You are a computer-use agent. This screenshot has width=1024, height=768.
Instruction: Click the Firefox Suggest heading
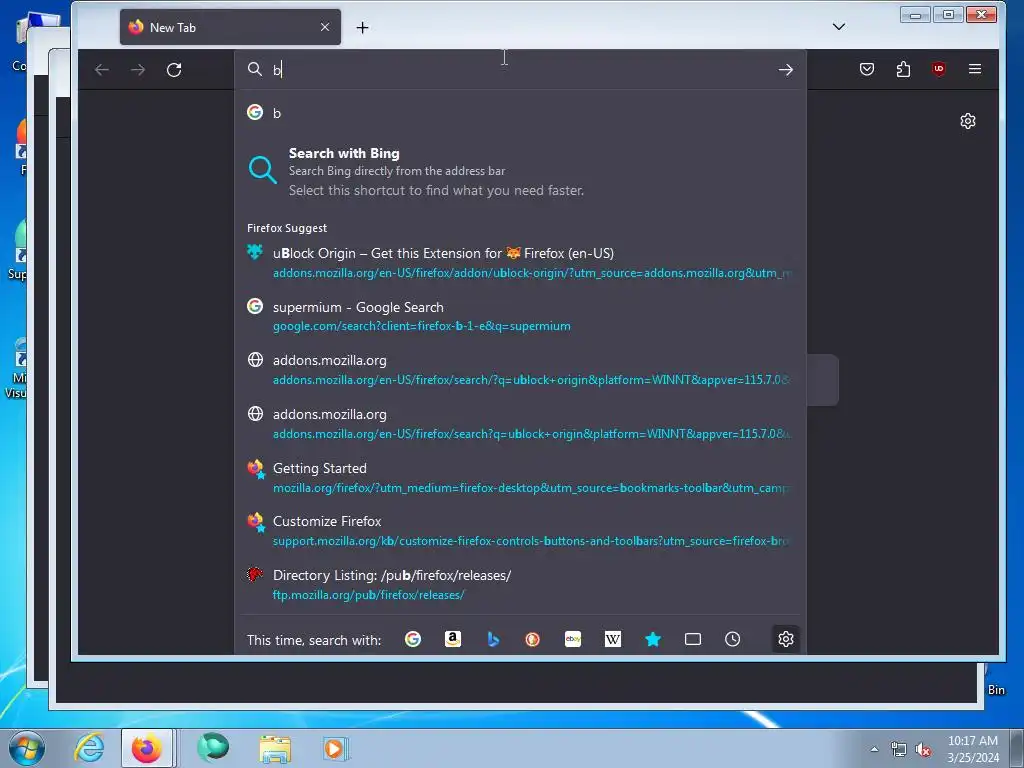(x=287, y=228)
